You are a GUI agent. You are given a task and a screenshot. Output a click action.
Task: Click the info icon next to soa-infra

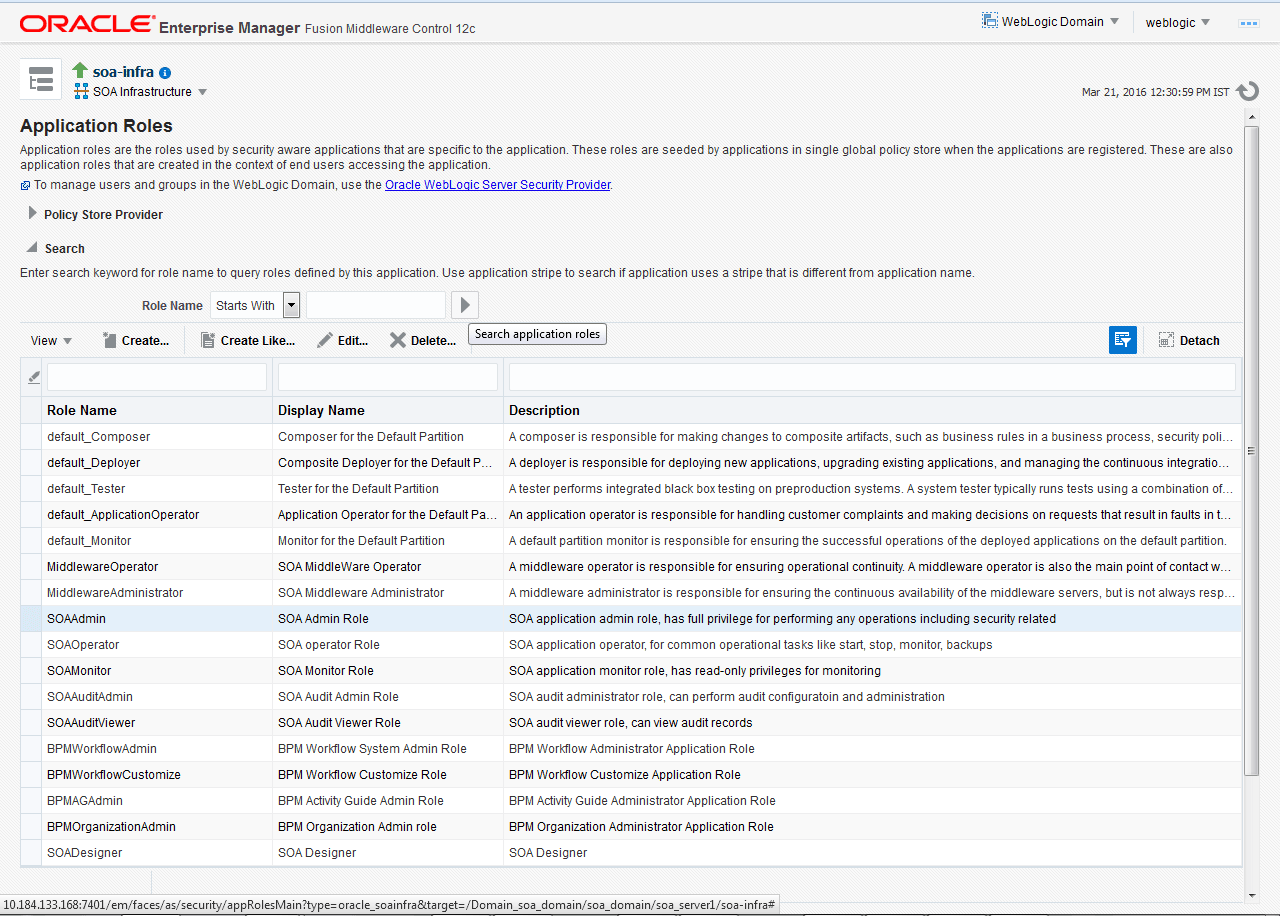pos(165,73)
